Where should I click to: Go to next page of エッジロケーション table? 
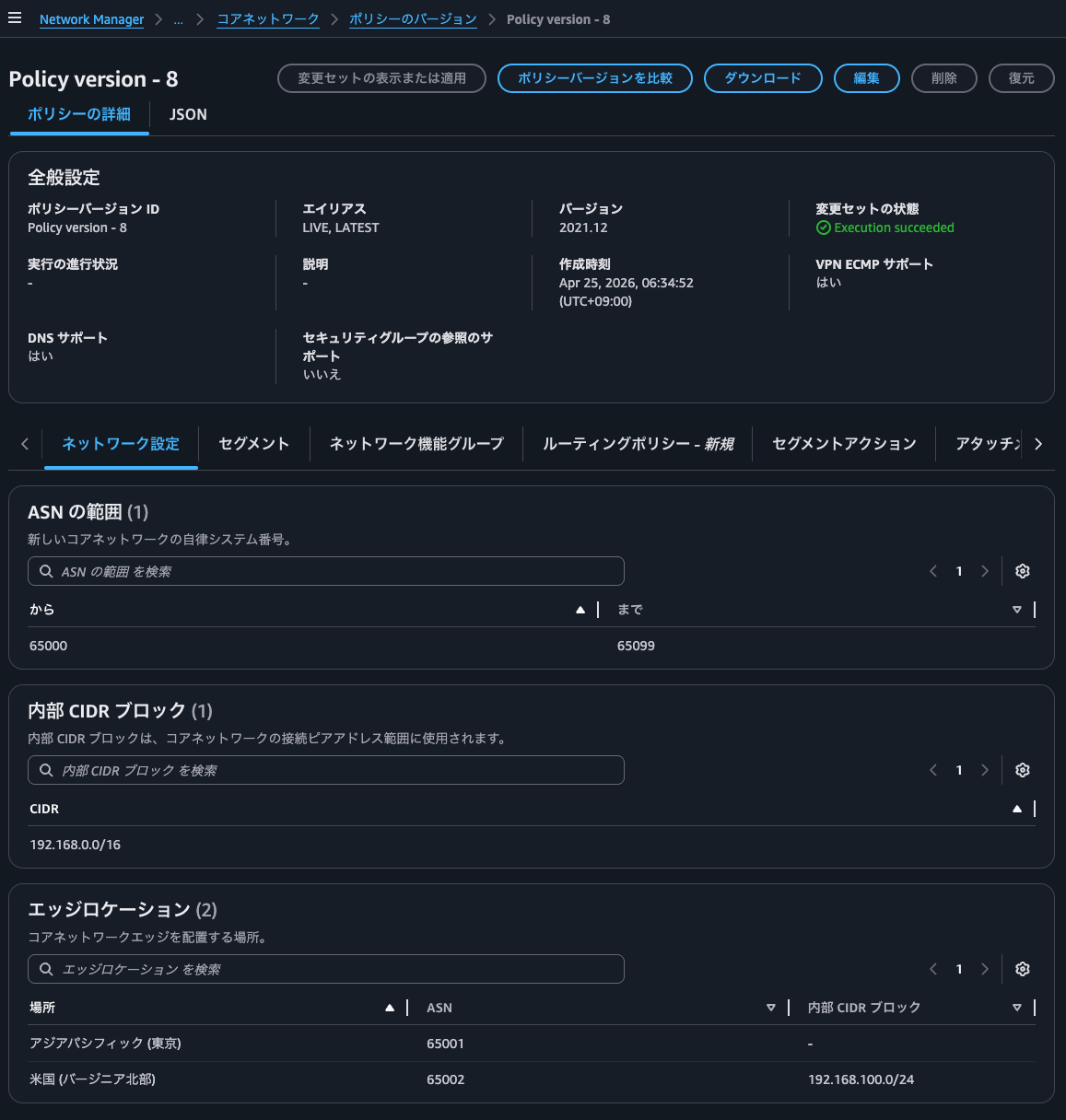click(x=985, y=969)
